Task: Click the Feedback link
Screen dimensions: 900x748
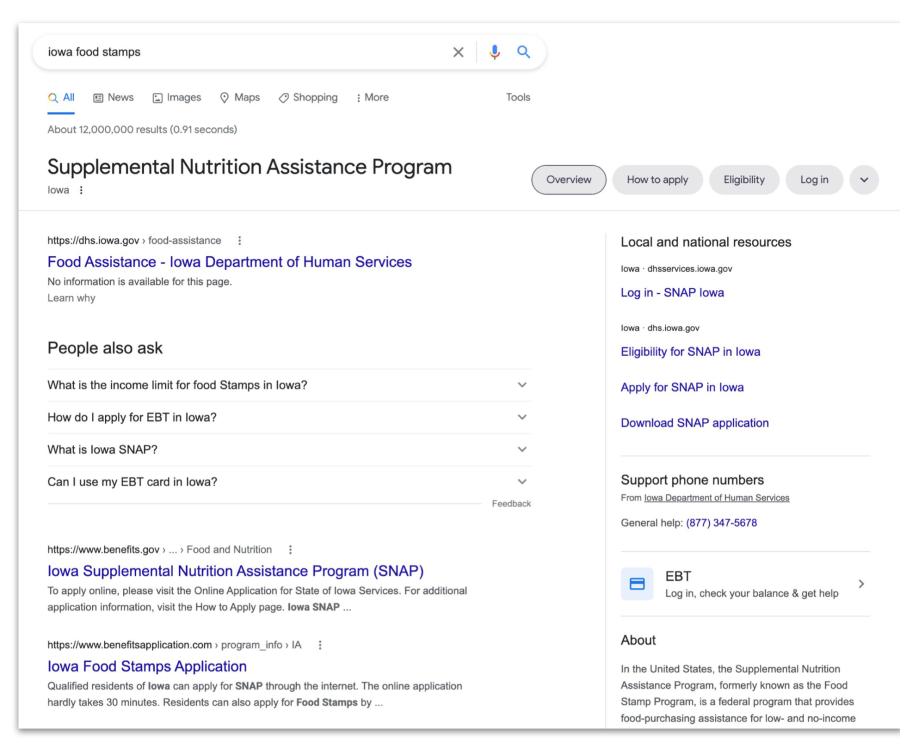Action: point(511,503)
